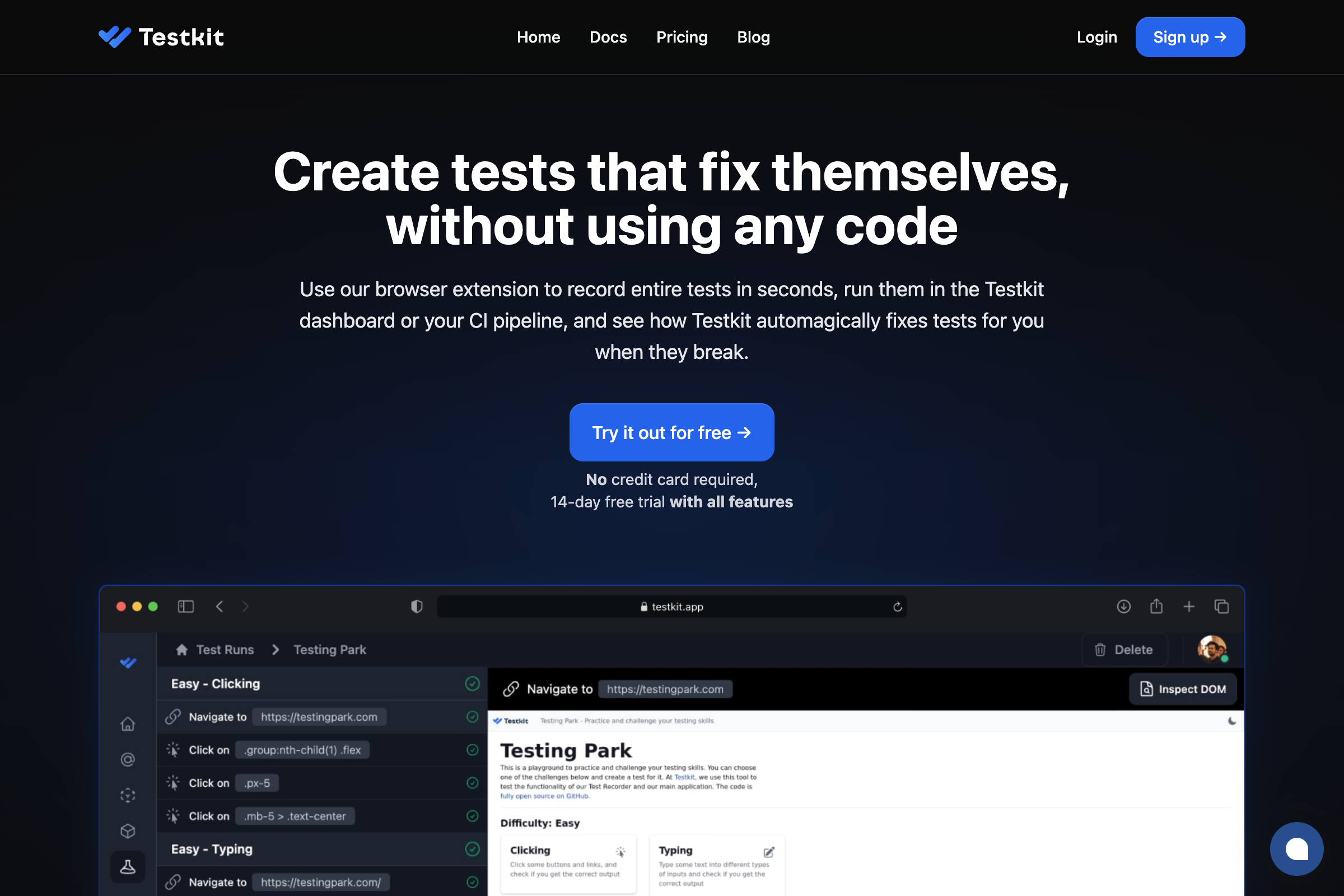Click the Testing Park breadcrumb link
The image size is (1344, 896).
click(330, 650)
